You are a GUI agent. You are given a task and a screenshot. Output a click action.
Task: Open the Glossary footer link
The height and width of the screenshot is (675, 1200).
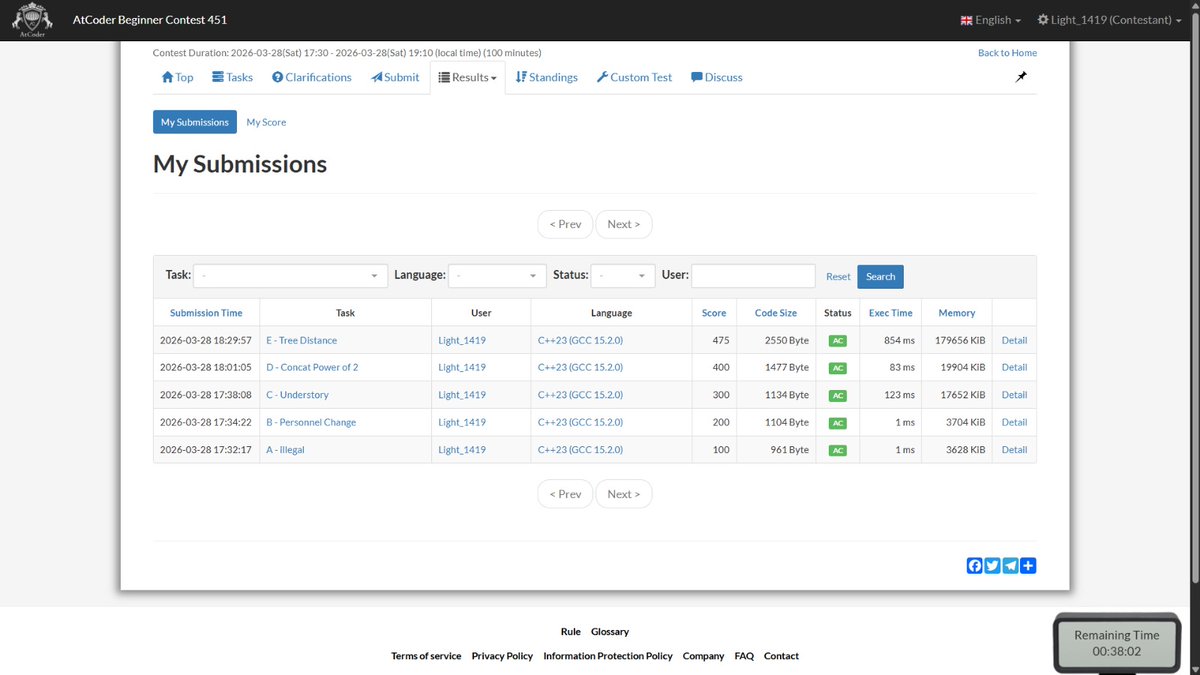[610, 632]
